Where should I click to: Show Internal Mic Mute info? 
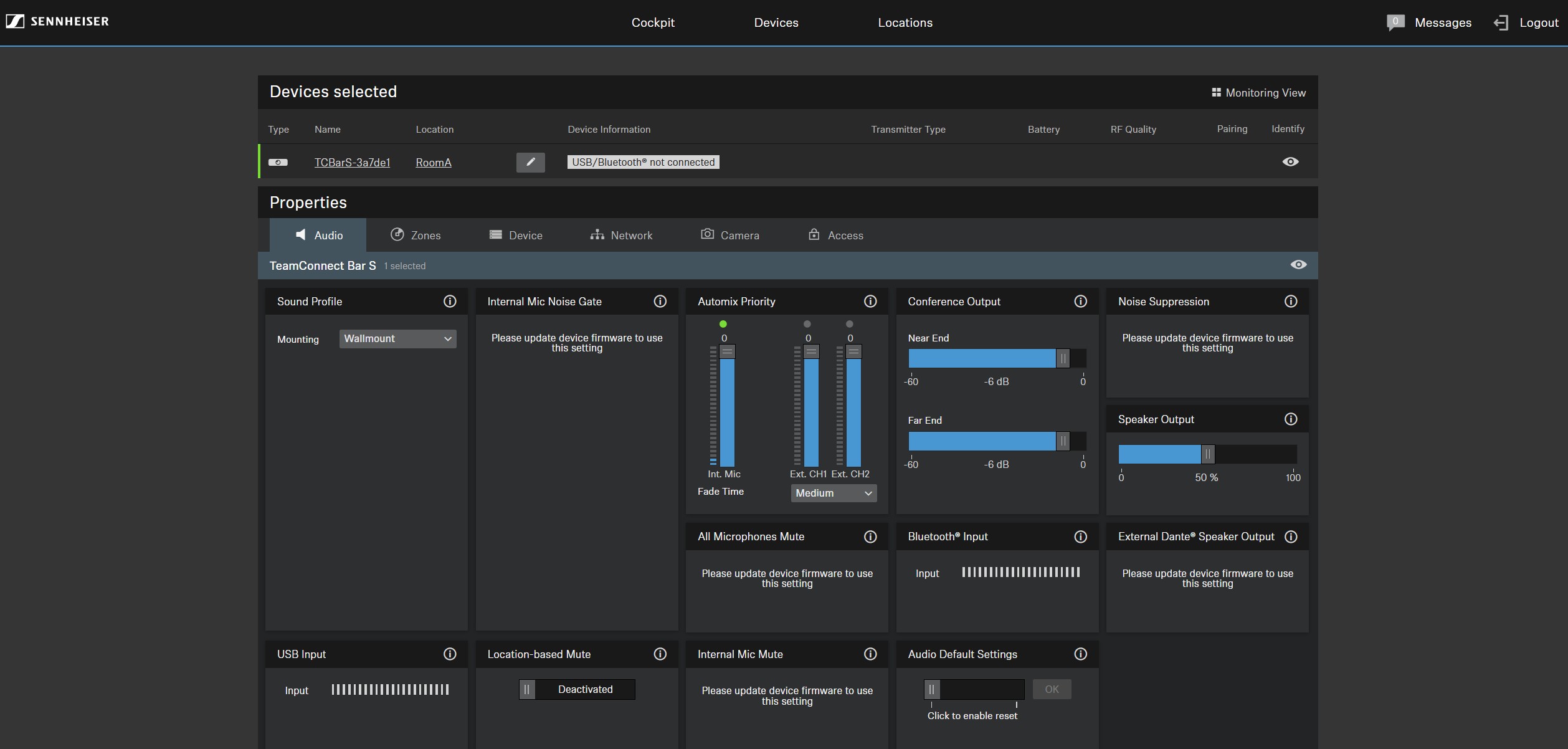point(870,654)
